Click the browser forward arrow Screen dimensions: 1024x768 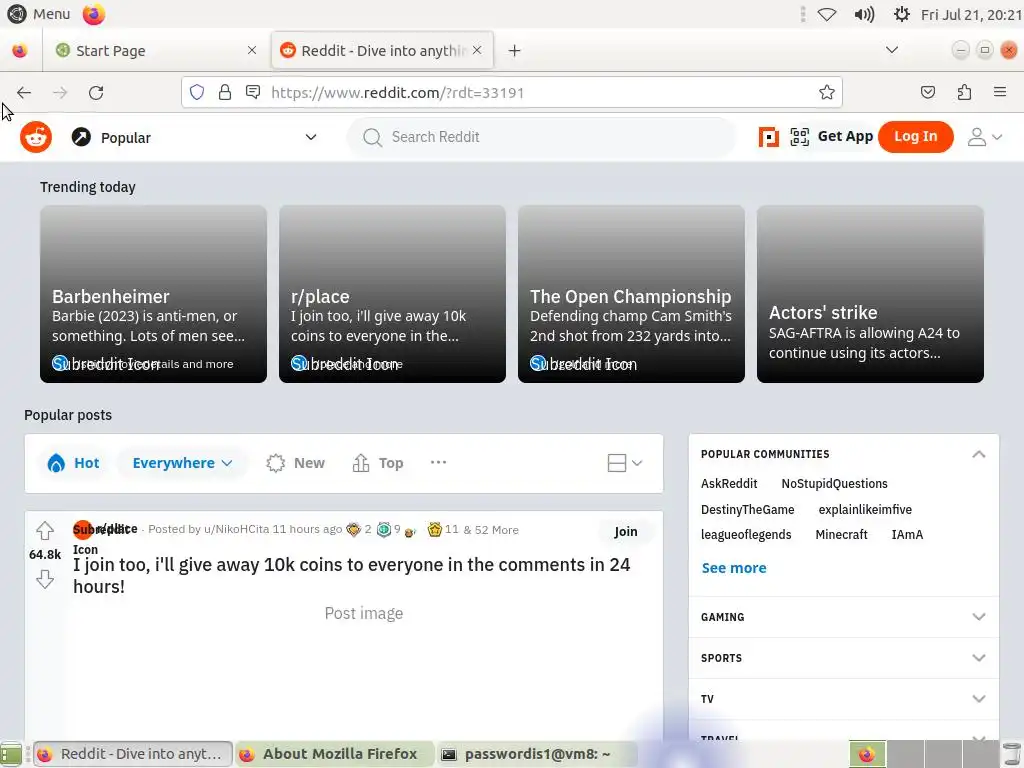pos(60,93)
